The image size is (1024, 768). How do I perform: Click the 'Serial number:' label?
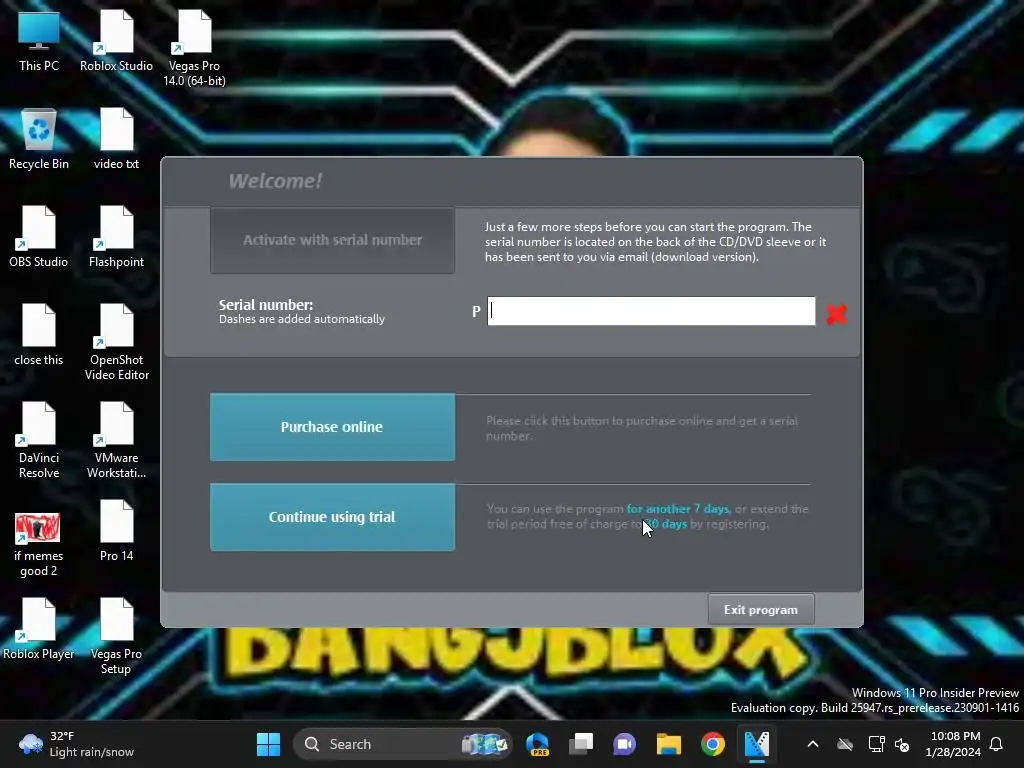pyautogui.click(x=266, y=305)
